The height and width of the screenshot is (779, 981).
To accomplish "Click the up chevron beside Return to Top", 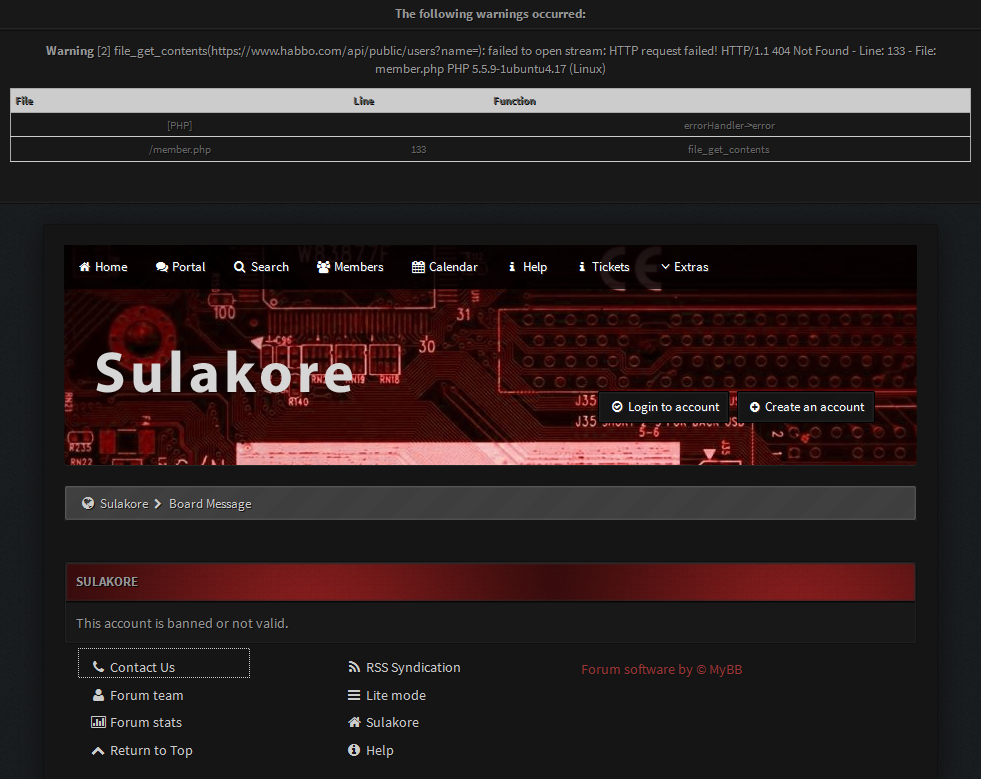I will click(x=98, y=750).
